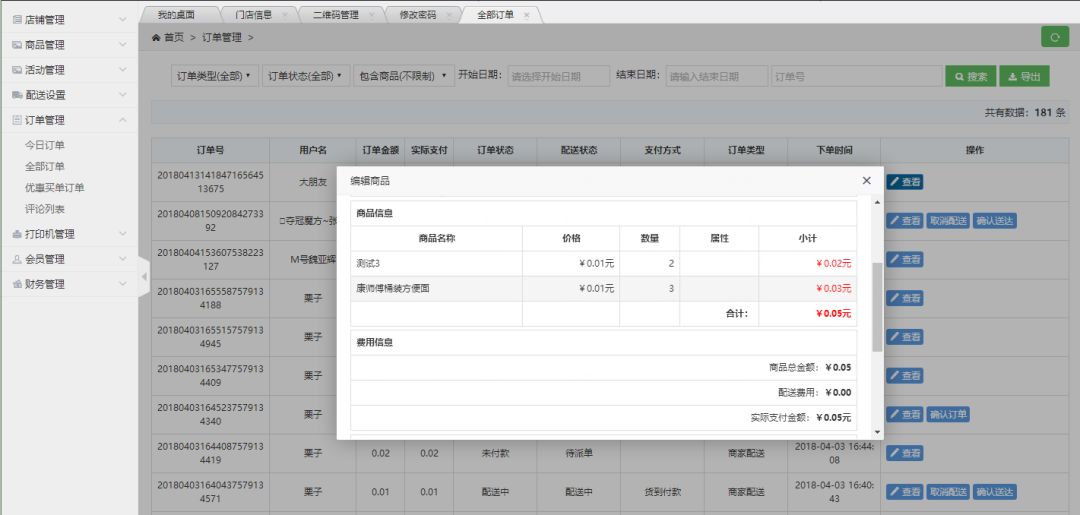Click the 开始日期 date input field
This screenshot has width=1080, height=515.
(x=559, y=76)
